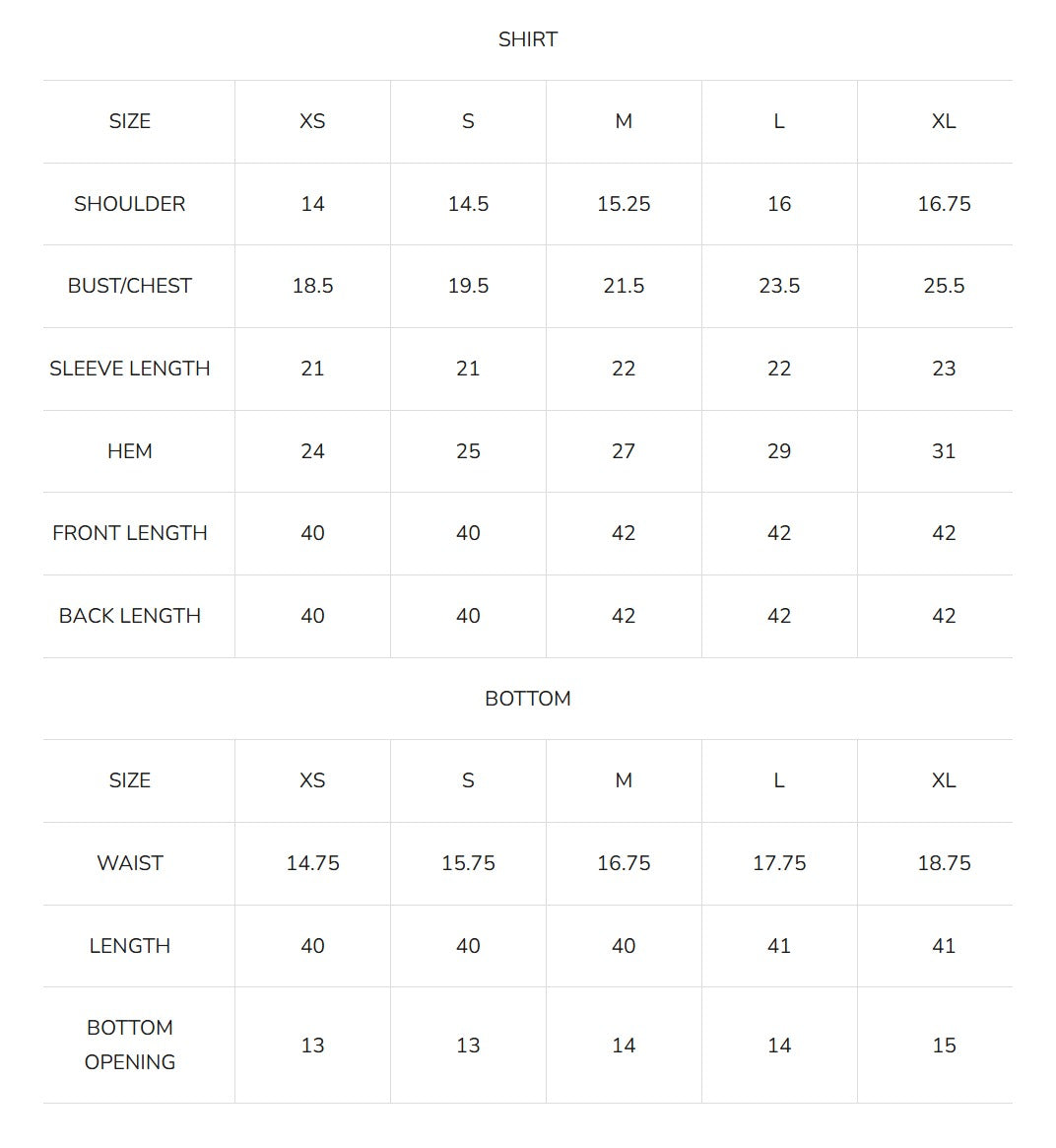Select the 18.5 bust/chest value for XS
The height and width of the screenshot is (1148, 1056).
click(x=312, y=286)
